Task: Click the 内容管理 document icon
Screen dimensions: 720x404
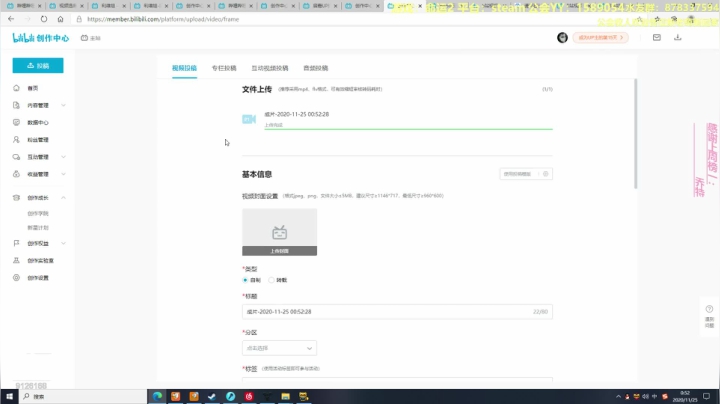Action: (x=17, y=105)
